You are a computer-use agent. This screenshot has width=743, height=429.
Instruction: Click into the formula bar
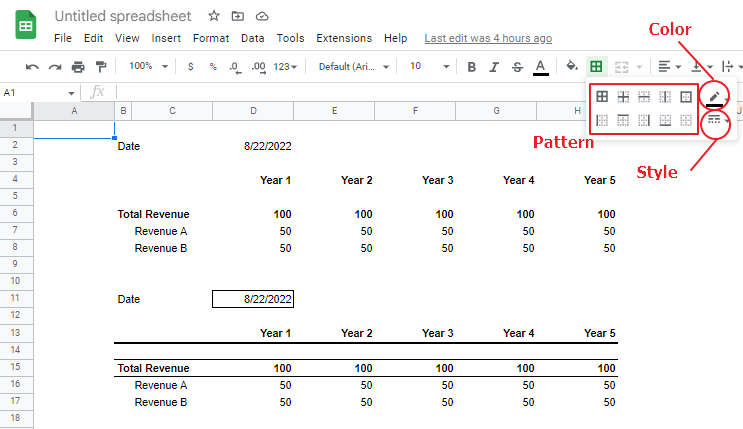point(351,92)
